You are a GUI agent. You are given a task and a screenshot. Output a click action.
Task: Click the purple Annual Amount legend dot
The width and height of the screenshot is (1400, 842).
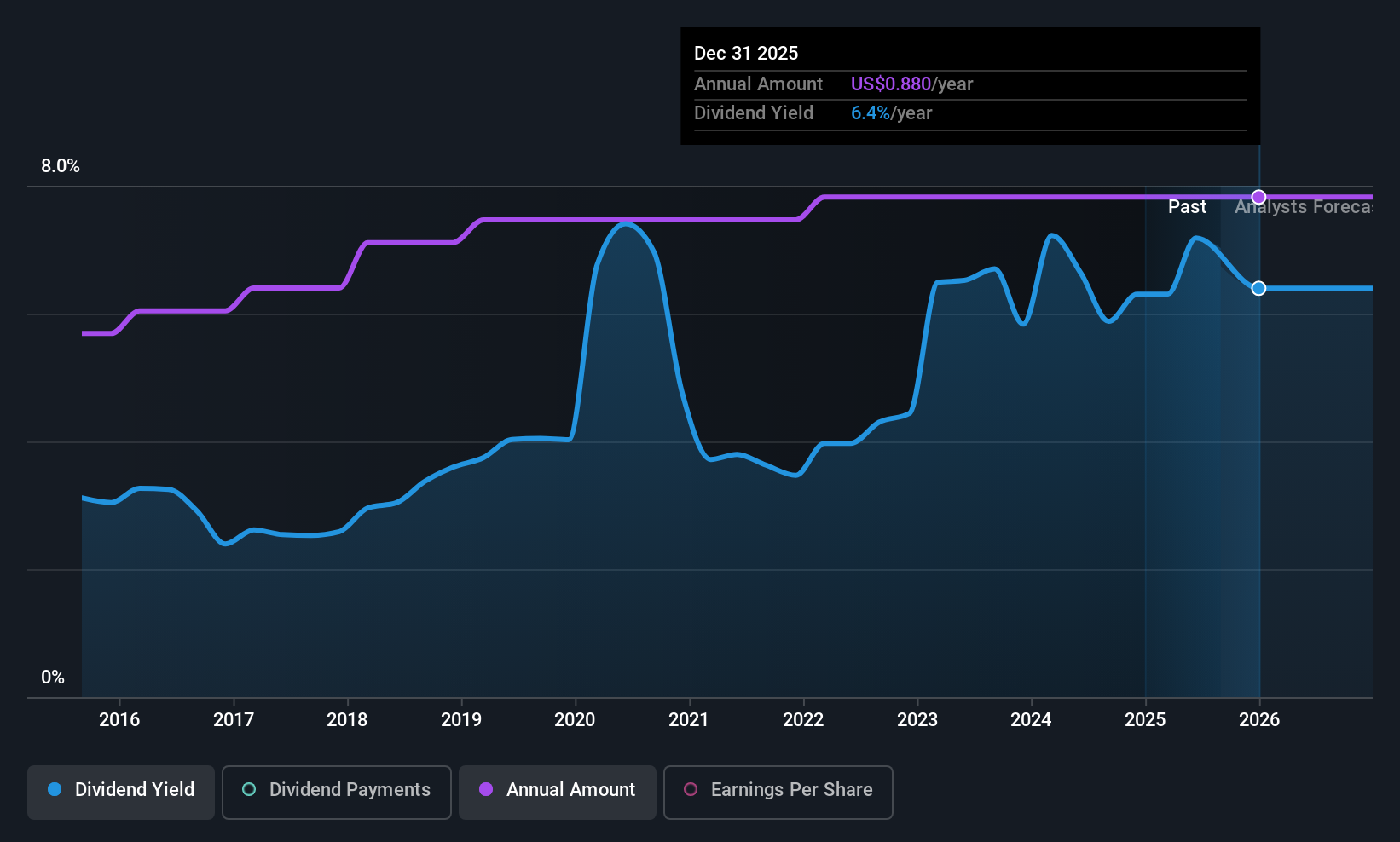pyautogui.click(x=486, y=789)
